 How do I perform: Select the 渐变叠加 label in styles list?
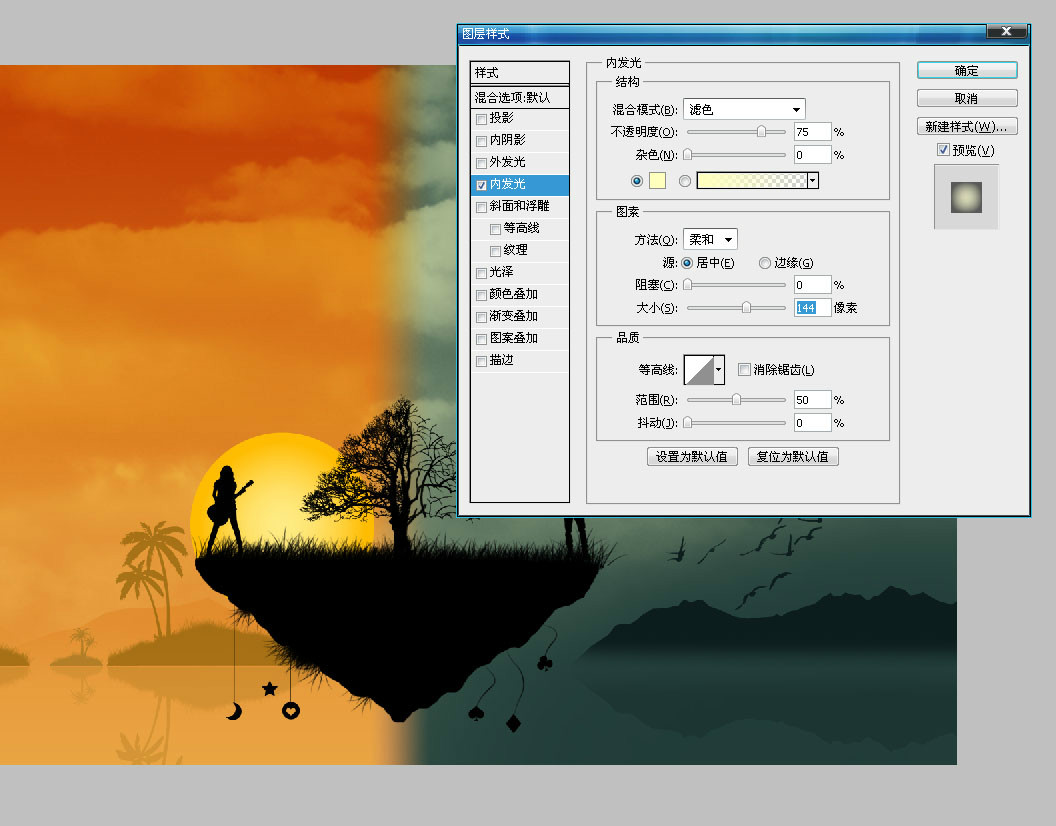coord(514,316)
